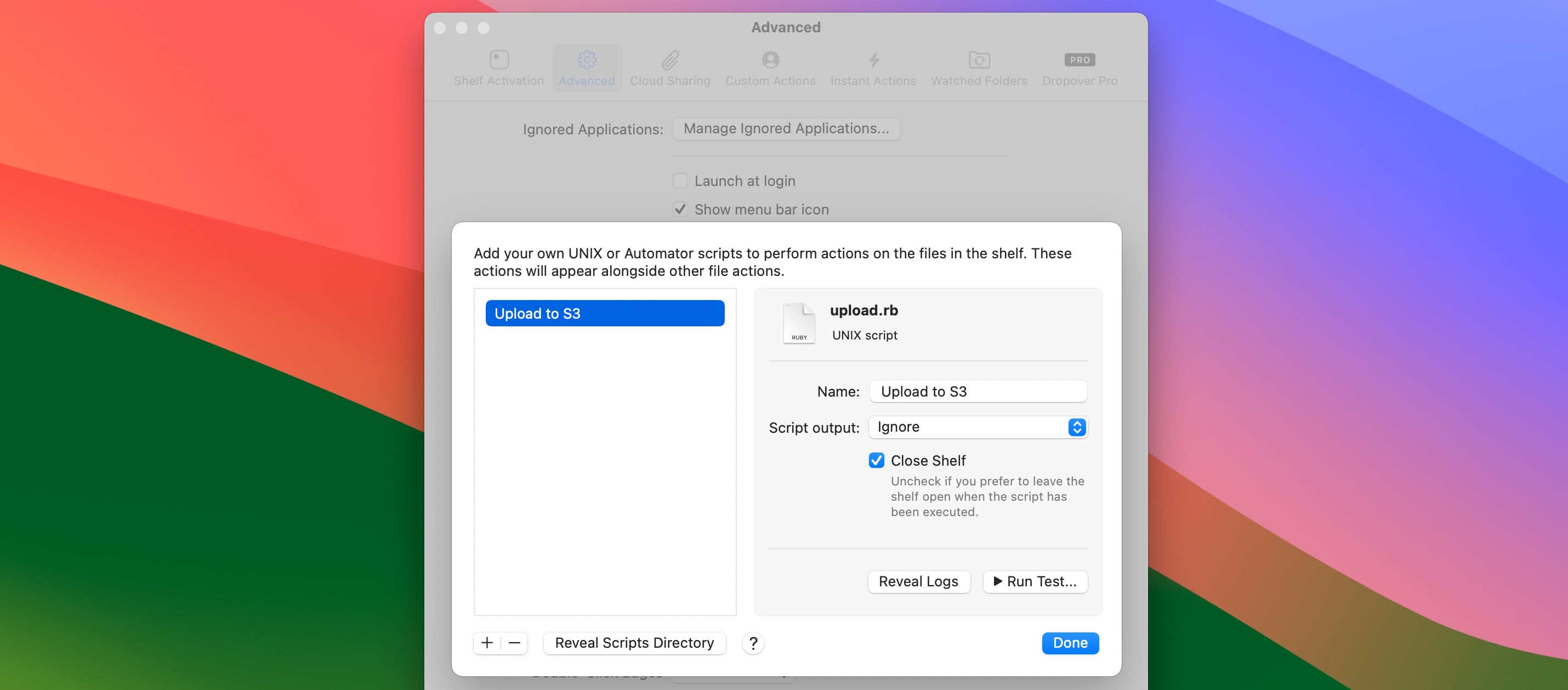Click inside the Name text field
The width and height of the screenshot is (1568, 690).
(978, 392)
